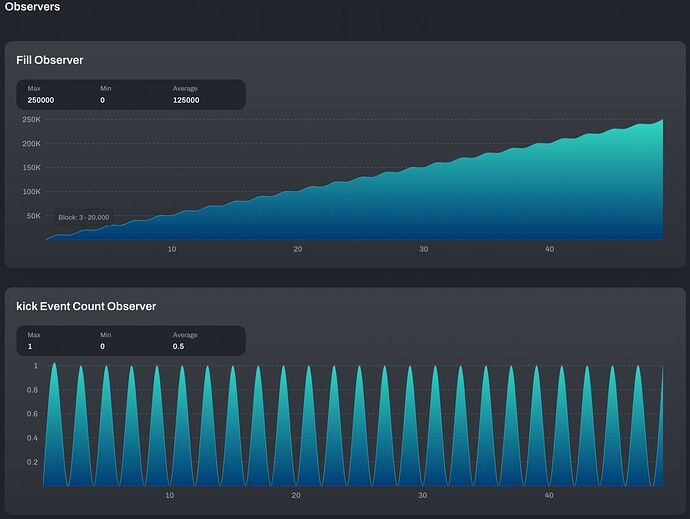Click the Min label in Fill Observer stats

click(x=106, y=88)
